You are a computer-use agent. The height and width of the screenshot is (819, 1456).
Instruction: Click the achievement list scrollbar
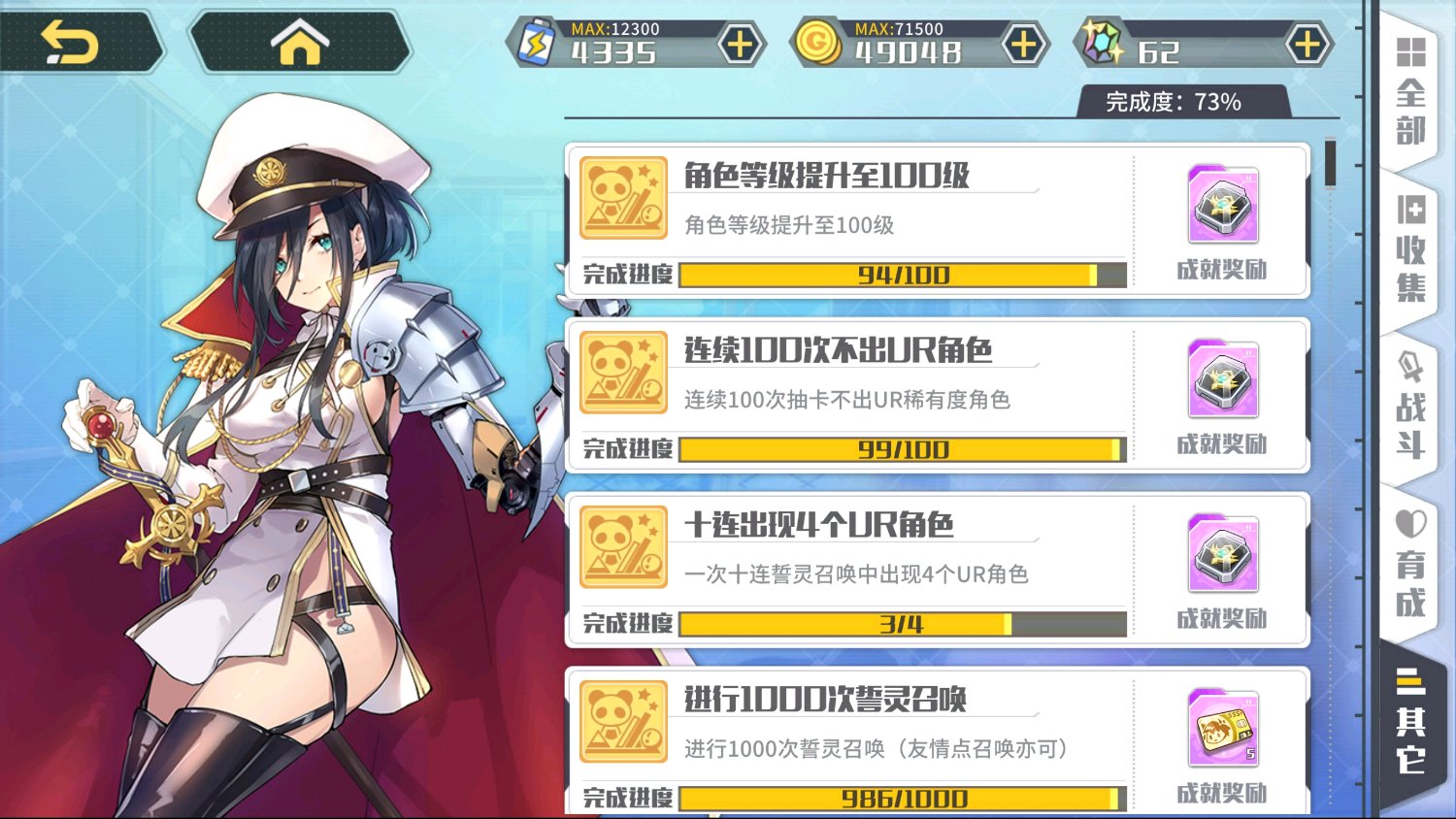pyautogui.click(x=1330, y=163)
